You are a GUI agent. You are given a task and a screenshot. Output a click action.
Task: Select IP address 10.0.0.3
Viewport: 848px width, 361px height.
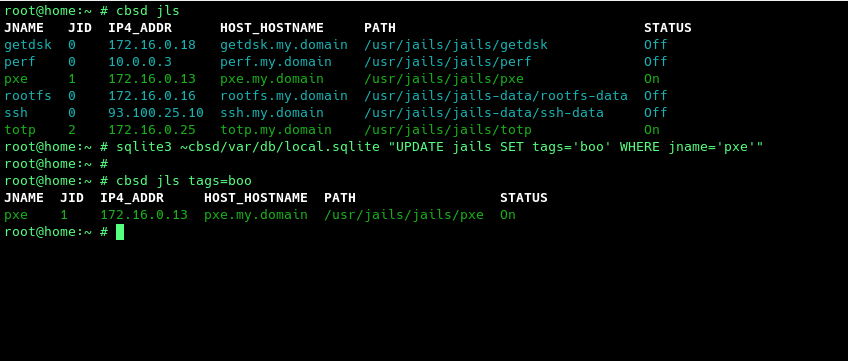coord(140,62)
